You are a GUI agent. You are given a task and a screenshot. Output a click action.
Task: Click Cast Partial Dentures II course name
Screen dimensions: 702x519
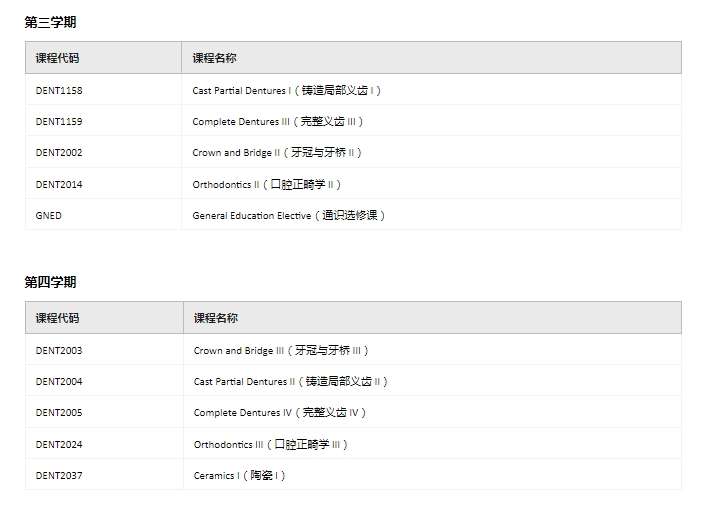click(x=291, y=382)
